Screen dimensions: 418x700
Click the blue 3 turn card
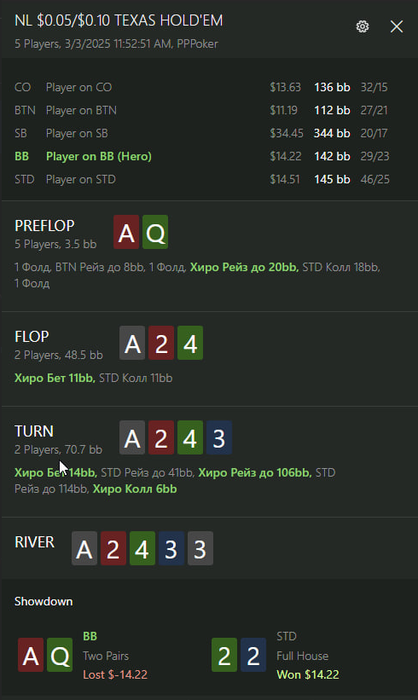(219, 438)
